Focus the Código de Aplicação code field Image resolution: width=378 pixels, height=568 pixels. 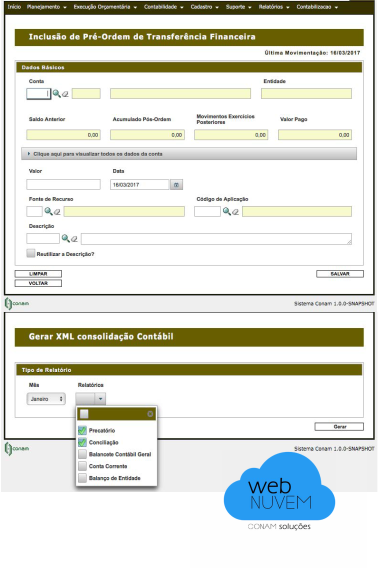click(x=207, y=212)
